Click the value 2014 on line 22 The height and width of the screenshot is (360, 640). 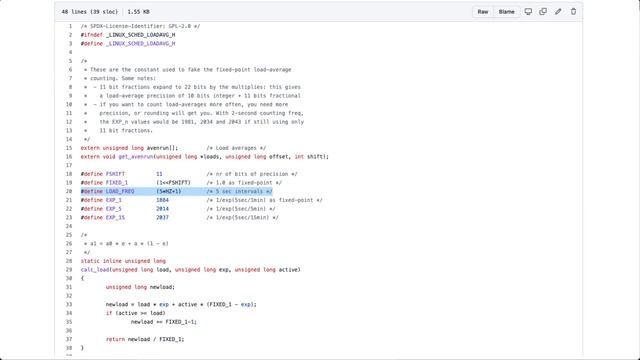162,209
